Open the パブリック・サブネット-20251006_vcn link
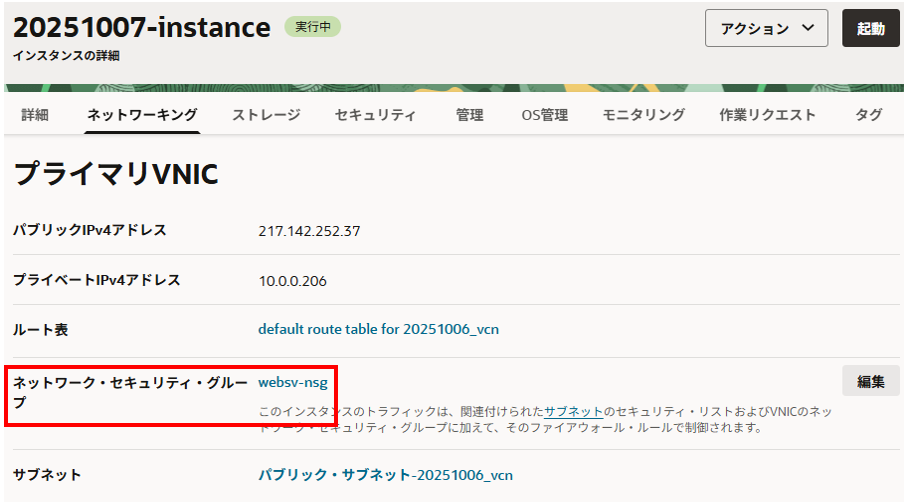This screenshot has height=504, width=904. (x=385, y=475)
